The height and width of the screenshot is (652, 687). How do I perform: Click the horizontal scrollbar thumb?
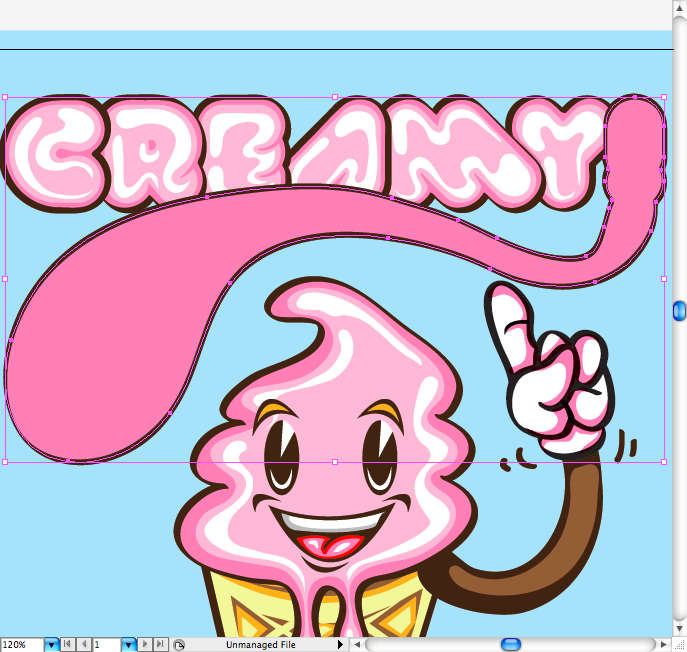click(511, 644)
